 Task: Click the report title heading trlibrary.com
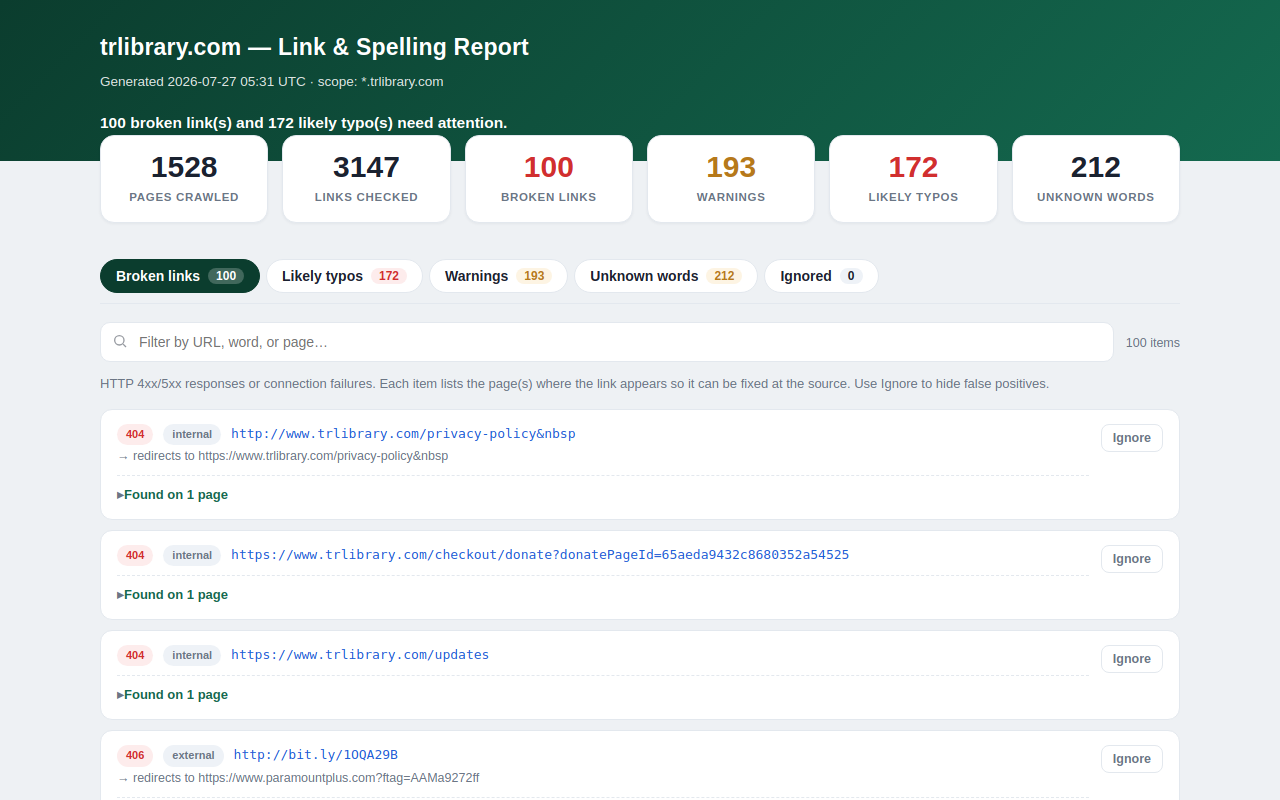tap(314, 47)
